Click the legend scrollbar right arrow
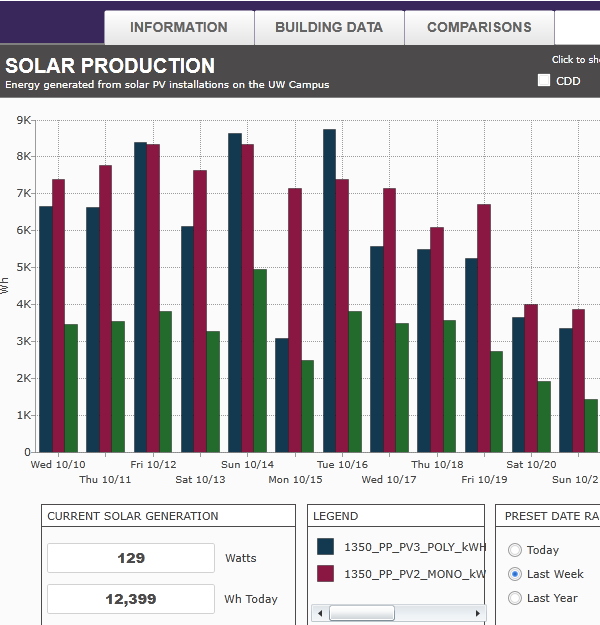This screenshot has width=600, height=625. [479, 613]
